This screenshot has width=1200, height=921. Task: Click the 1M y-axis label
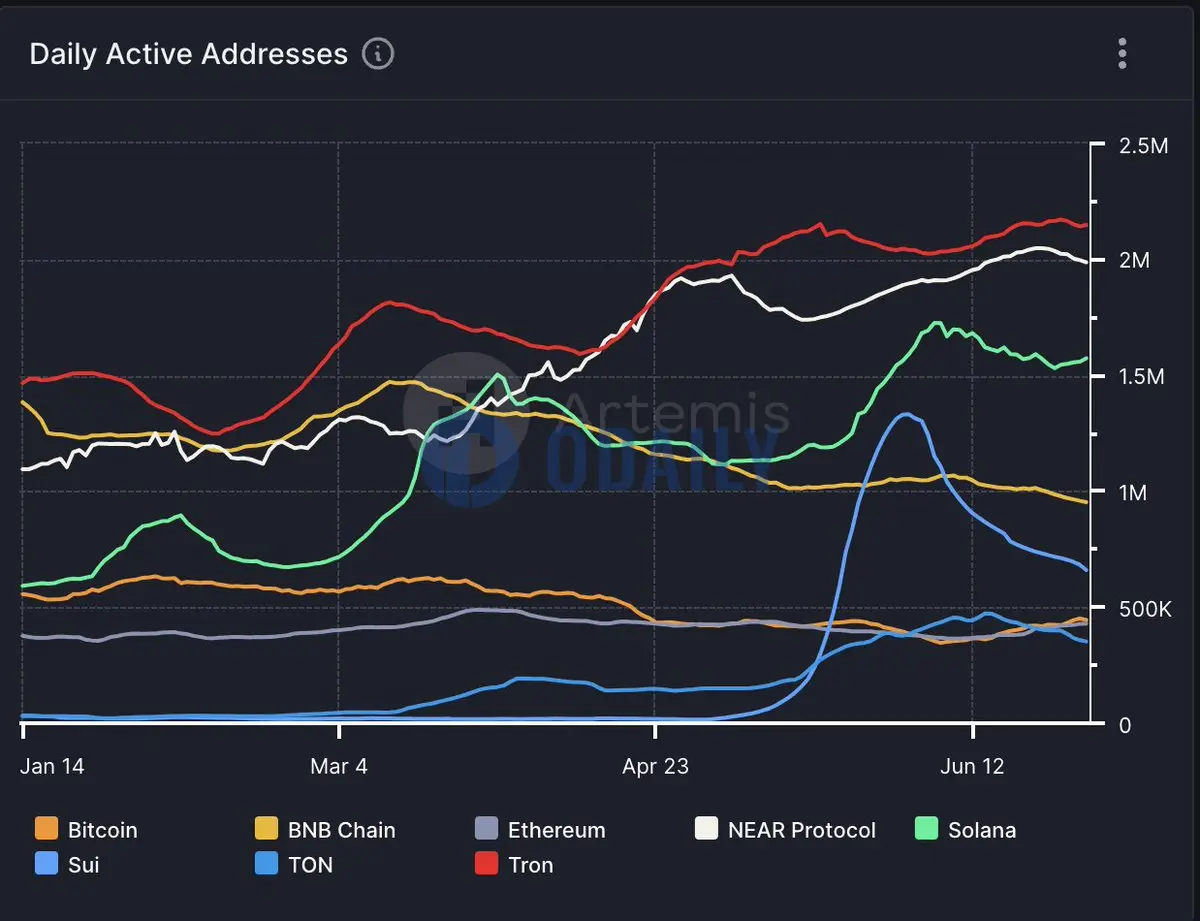click(1135, 493)
